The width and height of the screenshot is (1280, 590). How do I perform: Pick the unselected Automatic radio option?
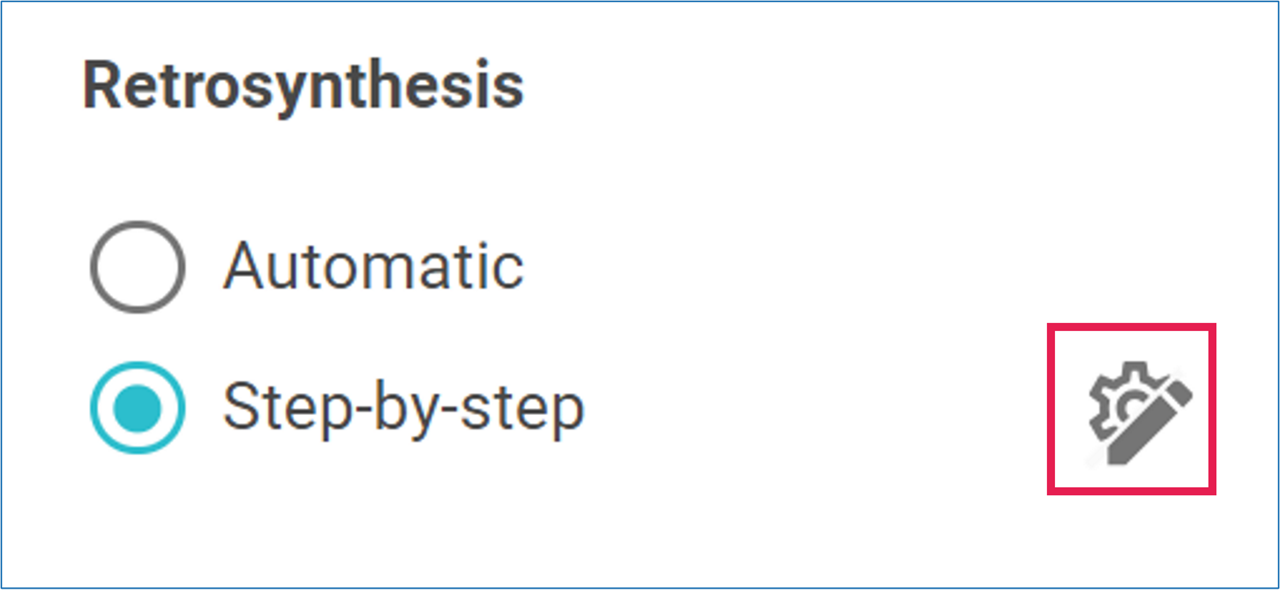[137, 267]
